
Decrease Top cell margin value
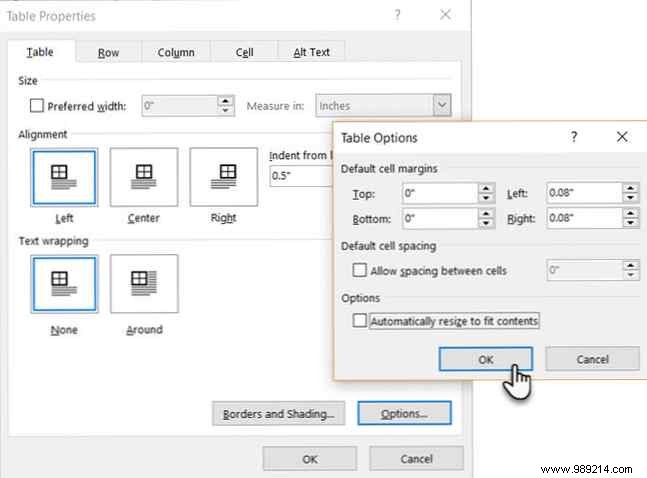pyautogui.click(x=486, y=198)
